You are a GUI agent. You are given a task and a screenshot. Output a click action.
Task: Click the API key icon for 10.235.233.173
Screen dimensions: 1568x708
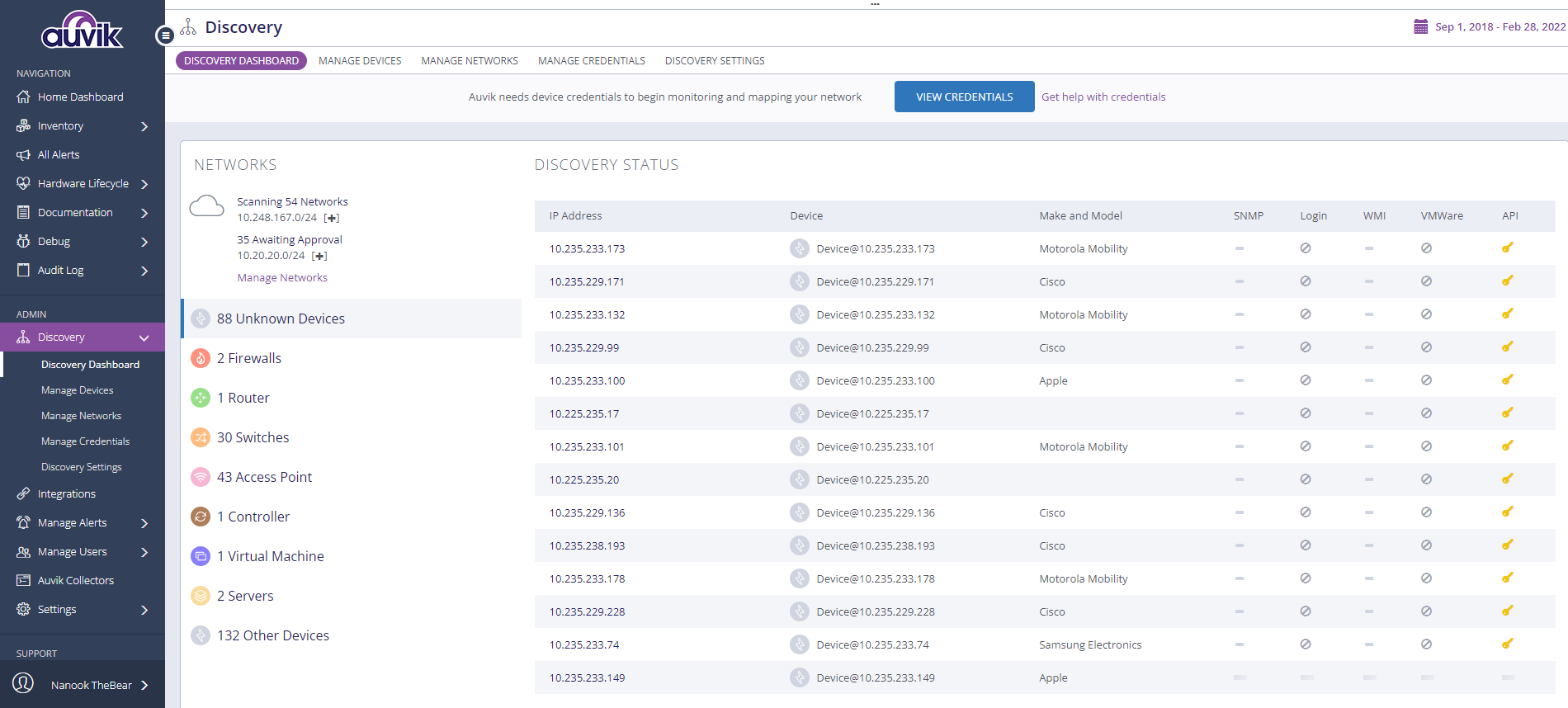(x=1507, y=248)
